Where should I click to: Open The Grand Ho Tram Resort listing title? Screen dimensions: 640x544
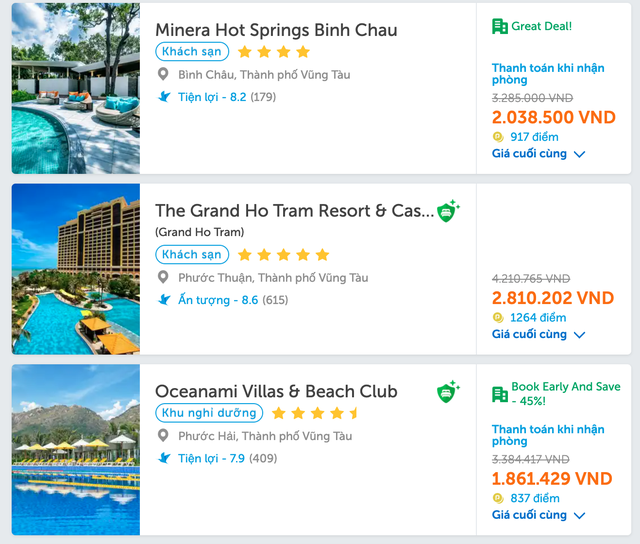click(x=294, y=211)
